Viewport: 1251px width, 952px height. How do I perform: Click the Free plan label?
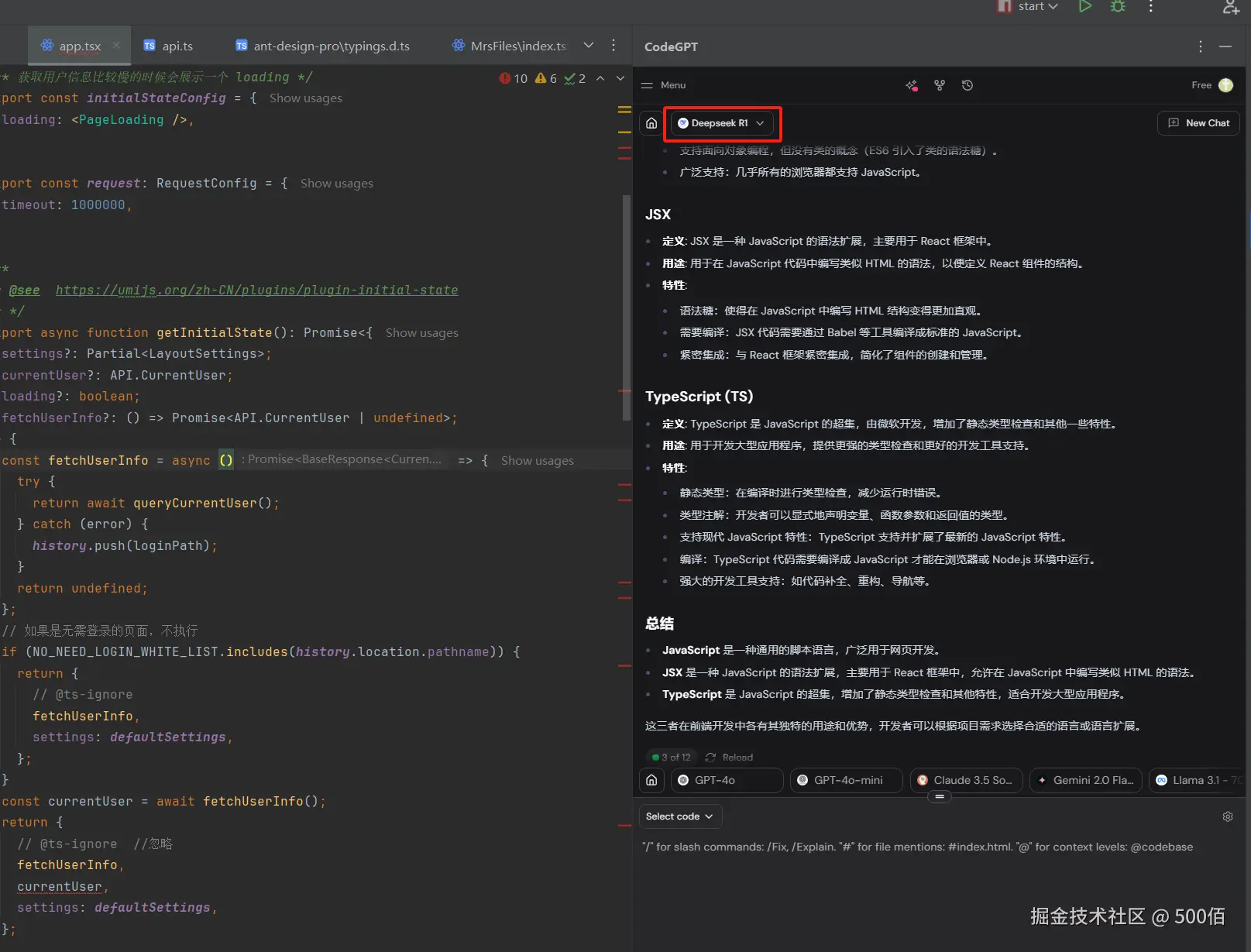coord(1201,85)
